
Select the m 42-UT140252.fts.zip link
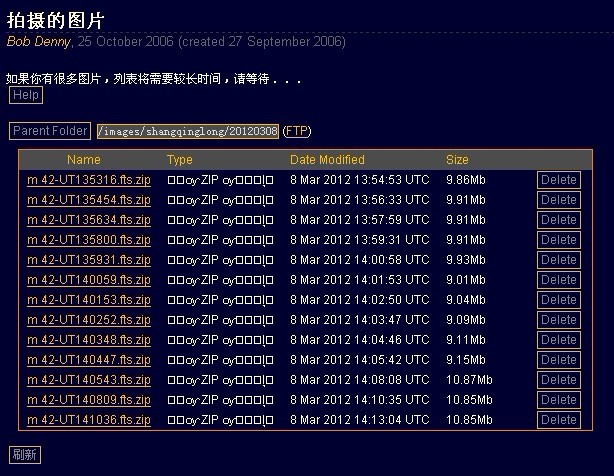(88, 320)
